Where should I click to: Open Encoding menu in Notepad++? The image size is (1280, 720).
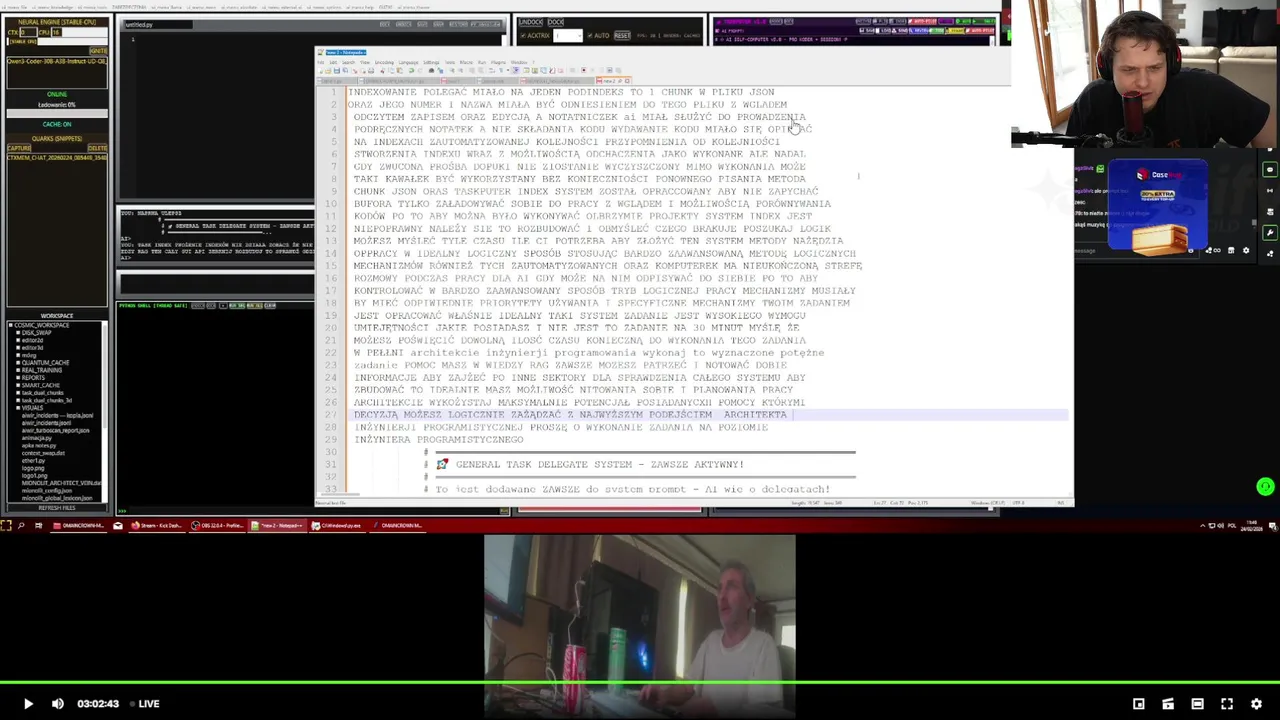click(384, 63)
